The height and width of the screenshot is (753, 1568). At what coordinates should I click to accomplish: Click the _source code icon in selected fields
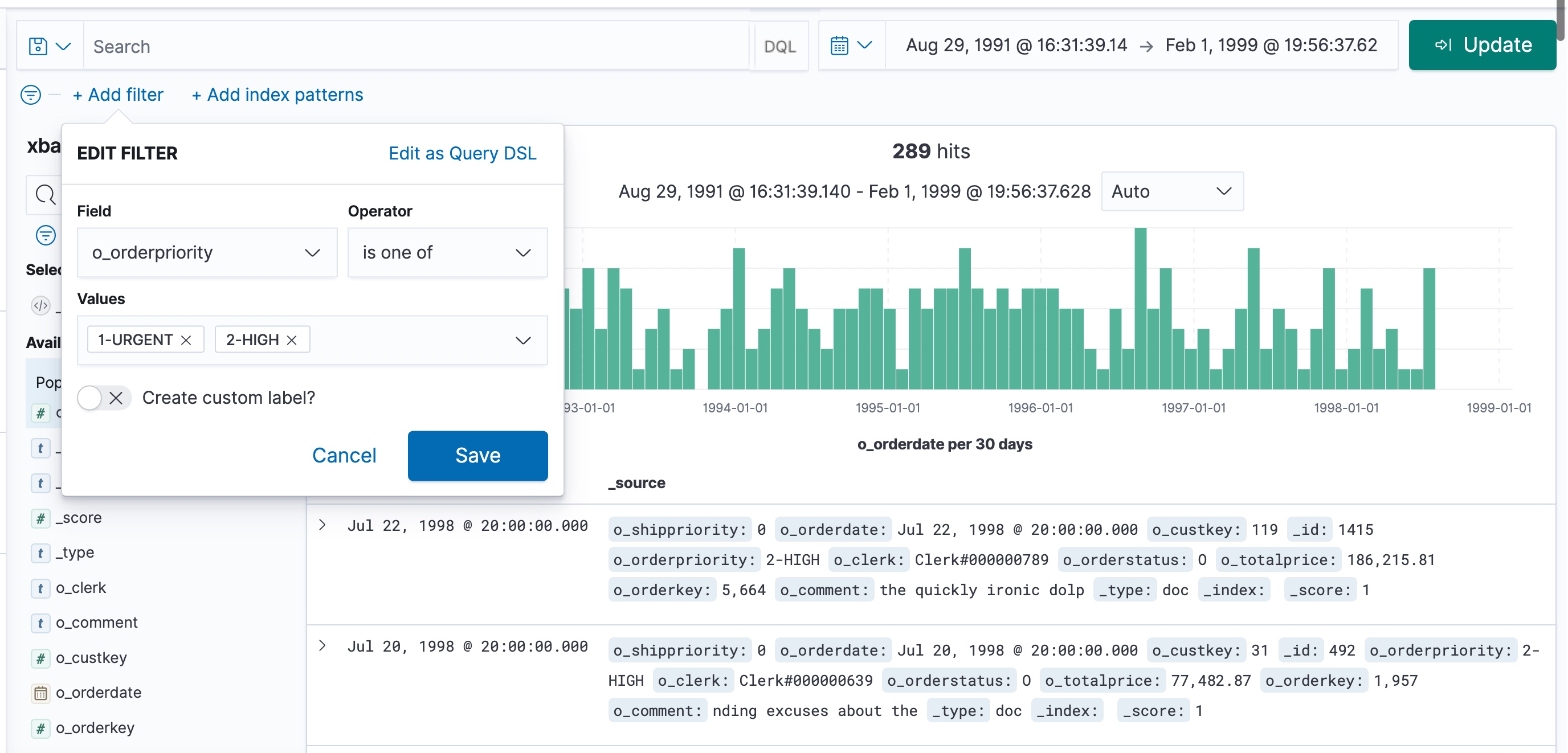(x=40, y=305)
